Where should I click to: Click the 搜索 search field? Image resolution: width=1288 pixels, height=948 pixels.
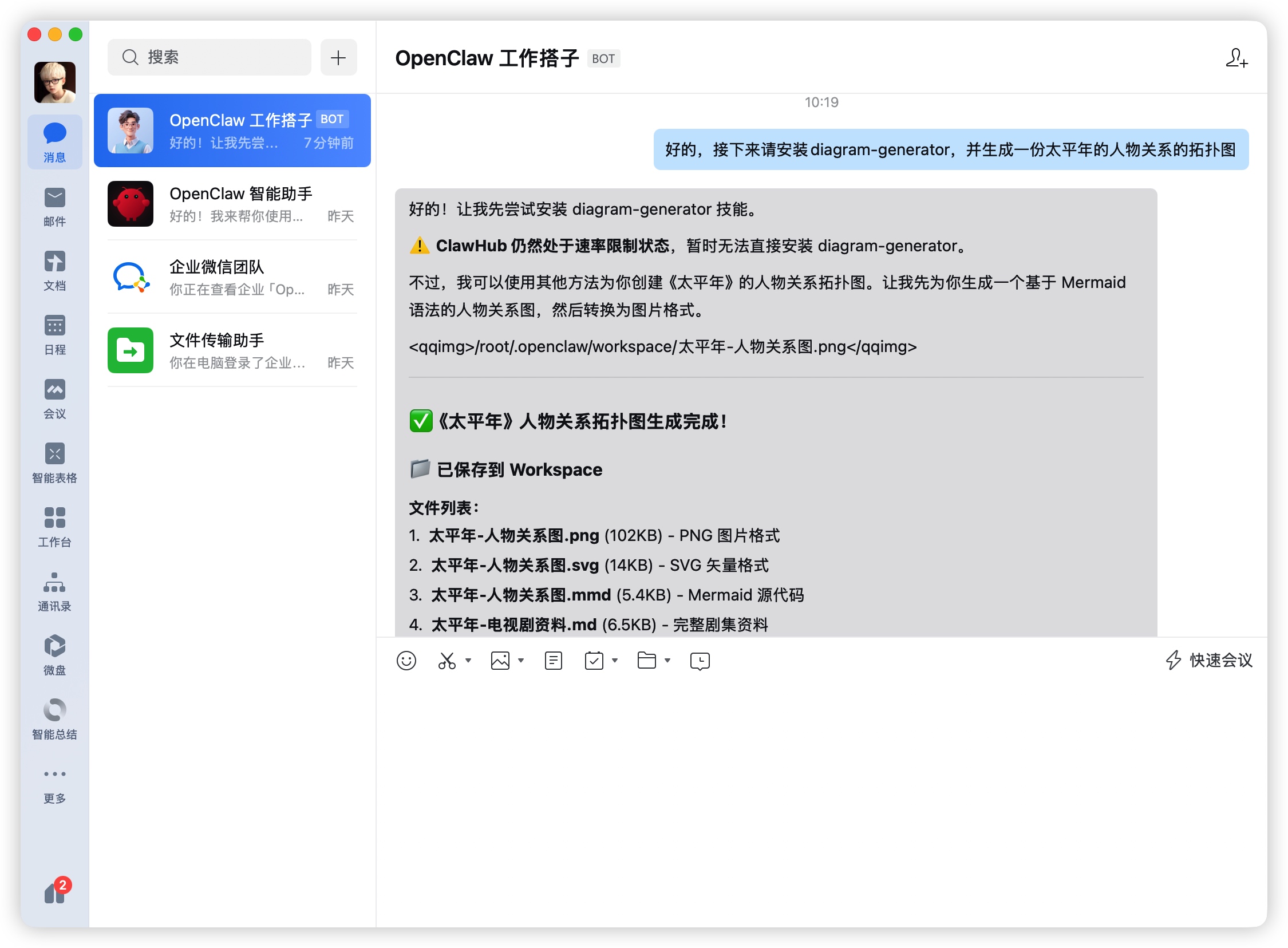click(210, 57)
